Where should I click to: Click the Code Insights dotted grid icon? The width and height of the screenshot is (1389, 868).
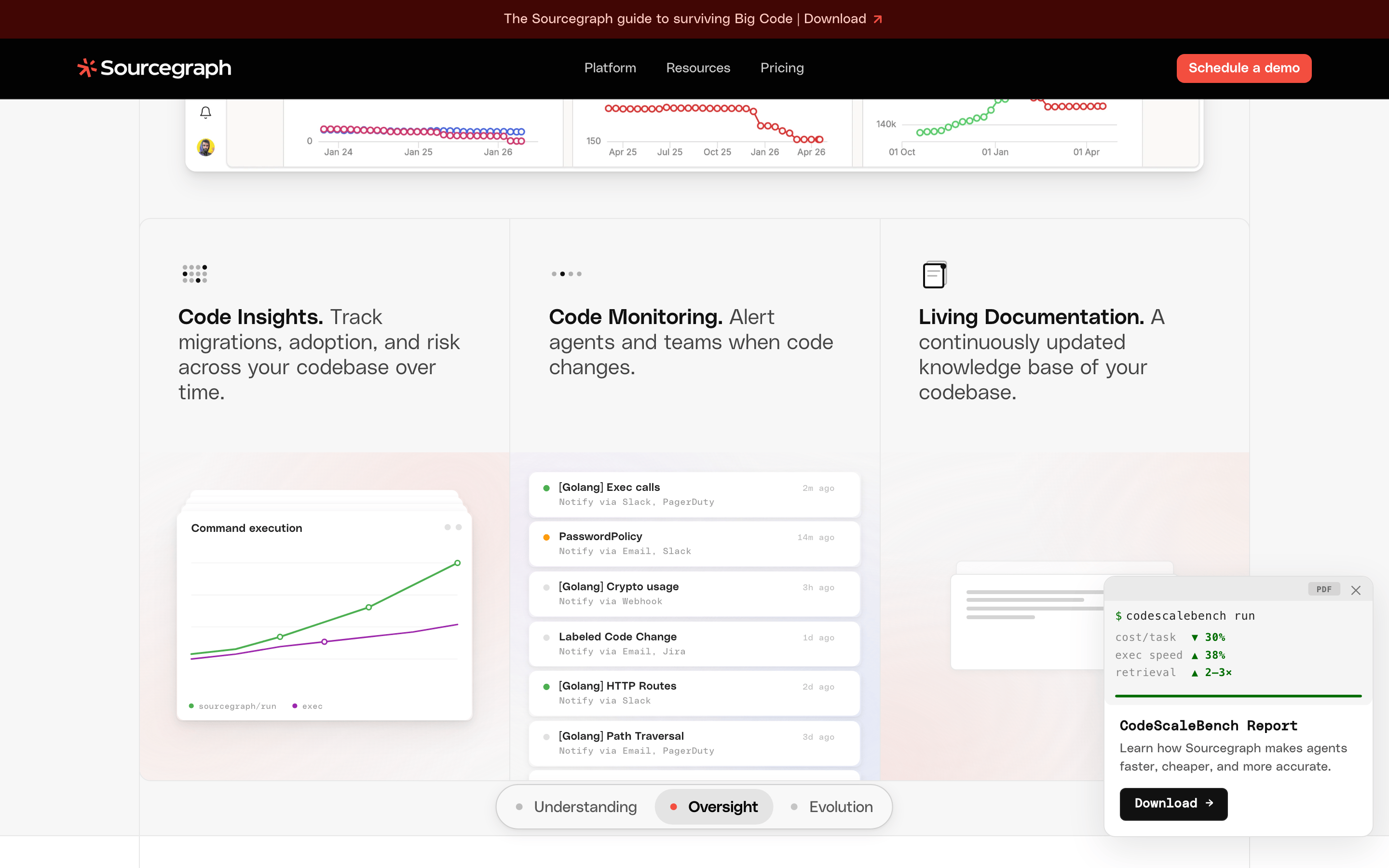[x=194, y=274]
